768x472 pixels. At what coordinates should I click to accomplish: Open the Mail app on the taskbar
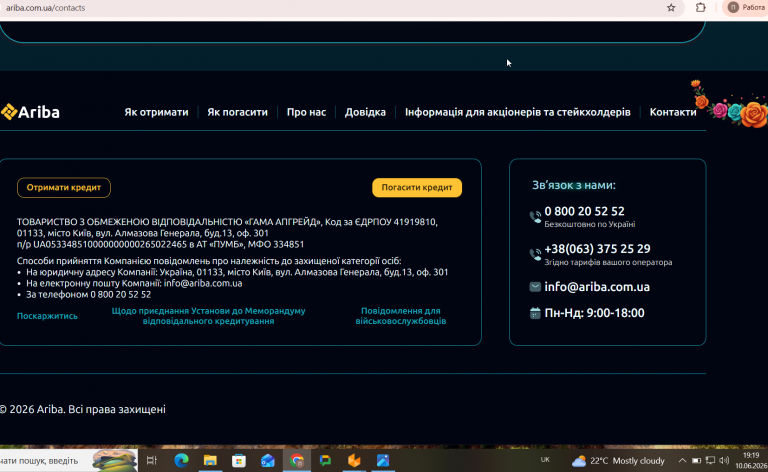(x=268, y=461)
